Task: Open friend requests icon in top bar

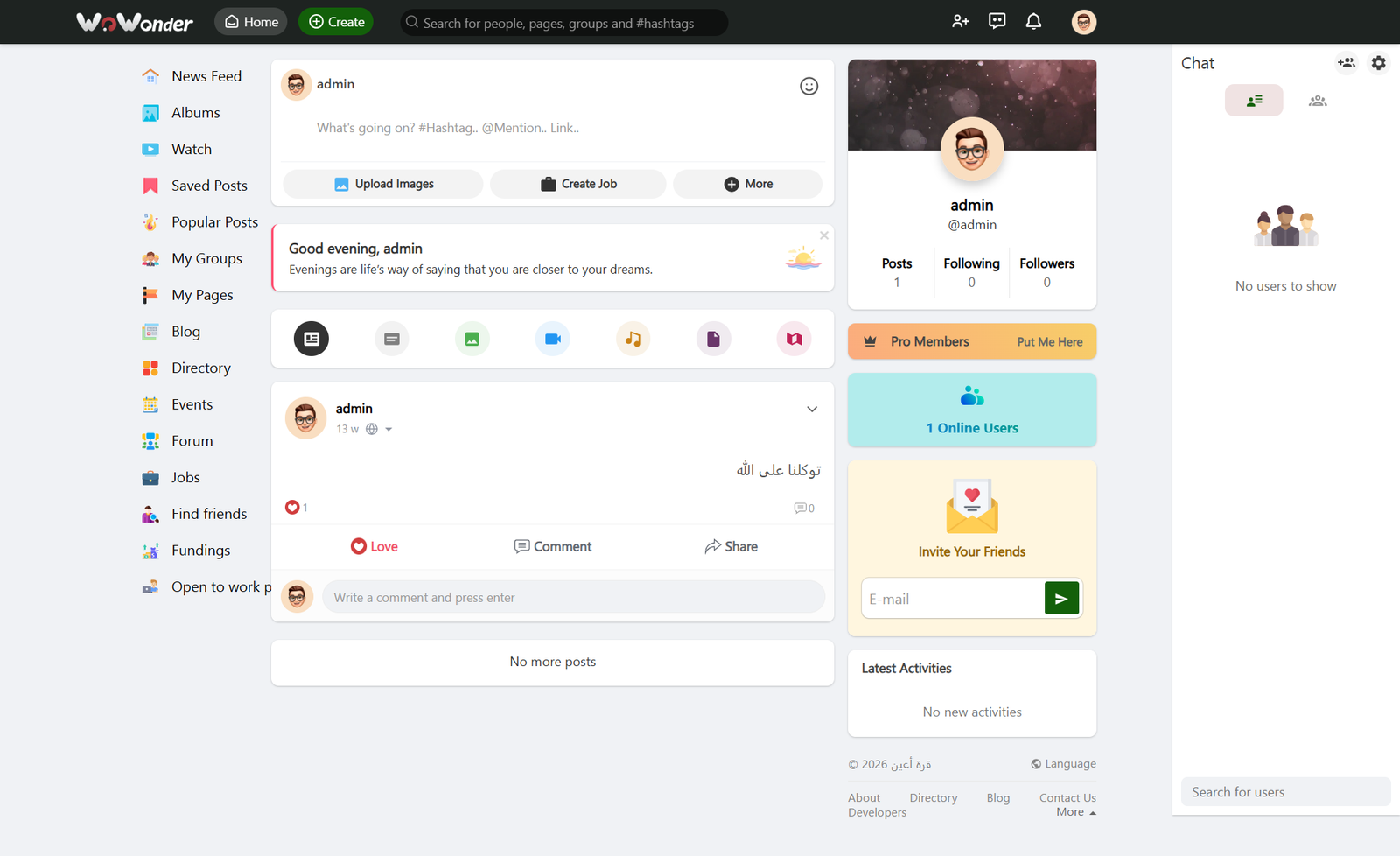Action: tap(961, 22)
